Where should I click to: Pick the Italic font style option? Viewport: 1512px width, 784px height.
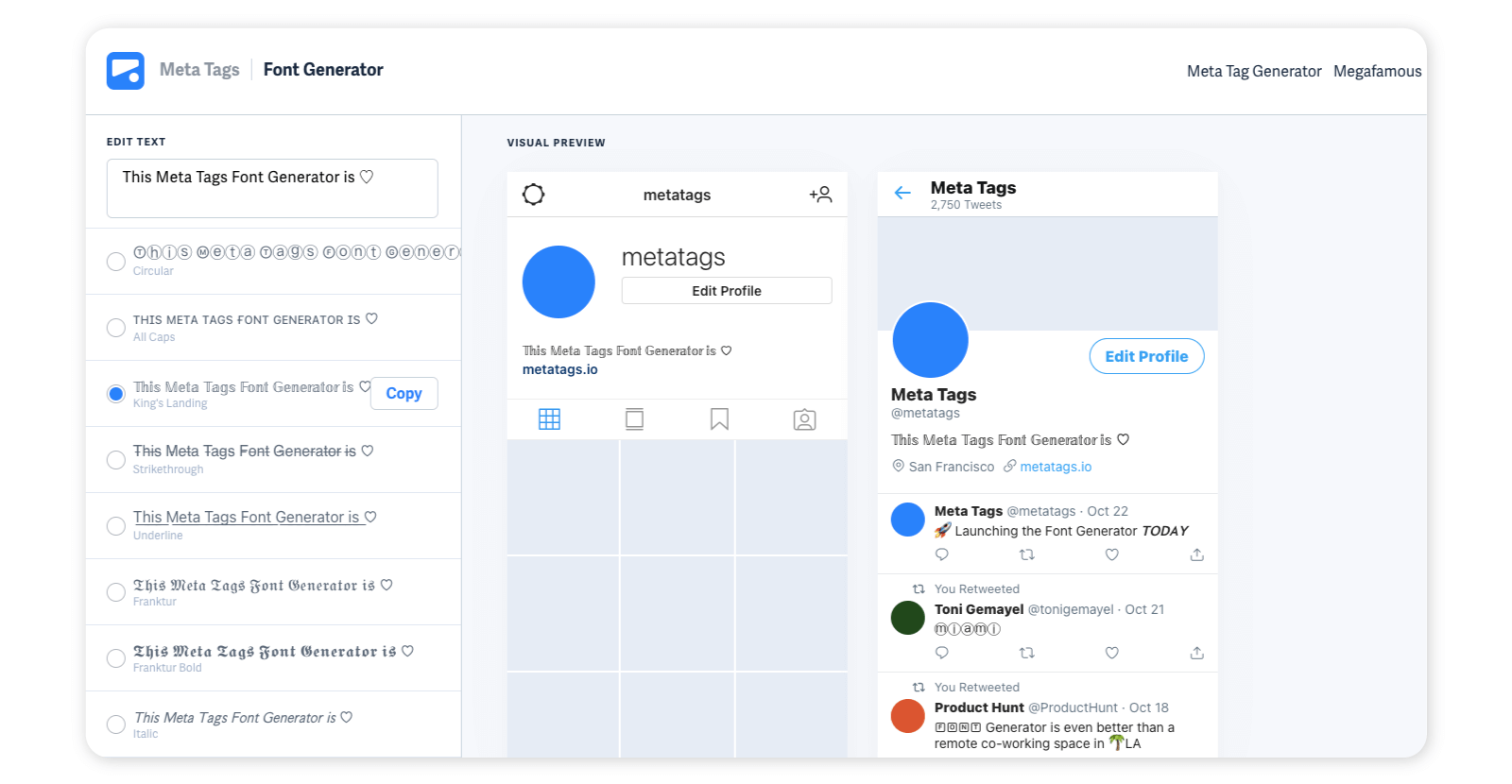[x=116, y=724]
